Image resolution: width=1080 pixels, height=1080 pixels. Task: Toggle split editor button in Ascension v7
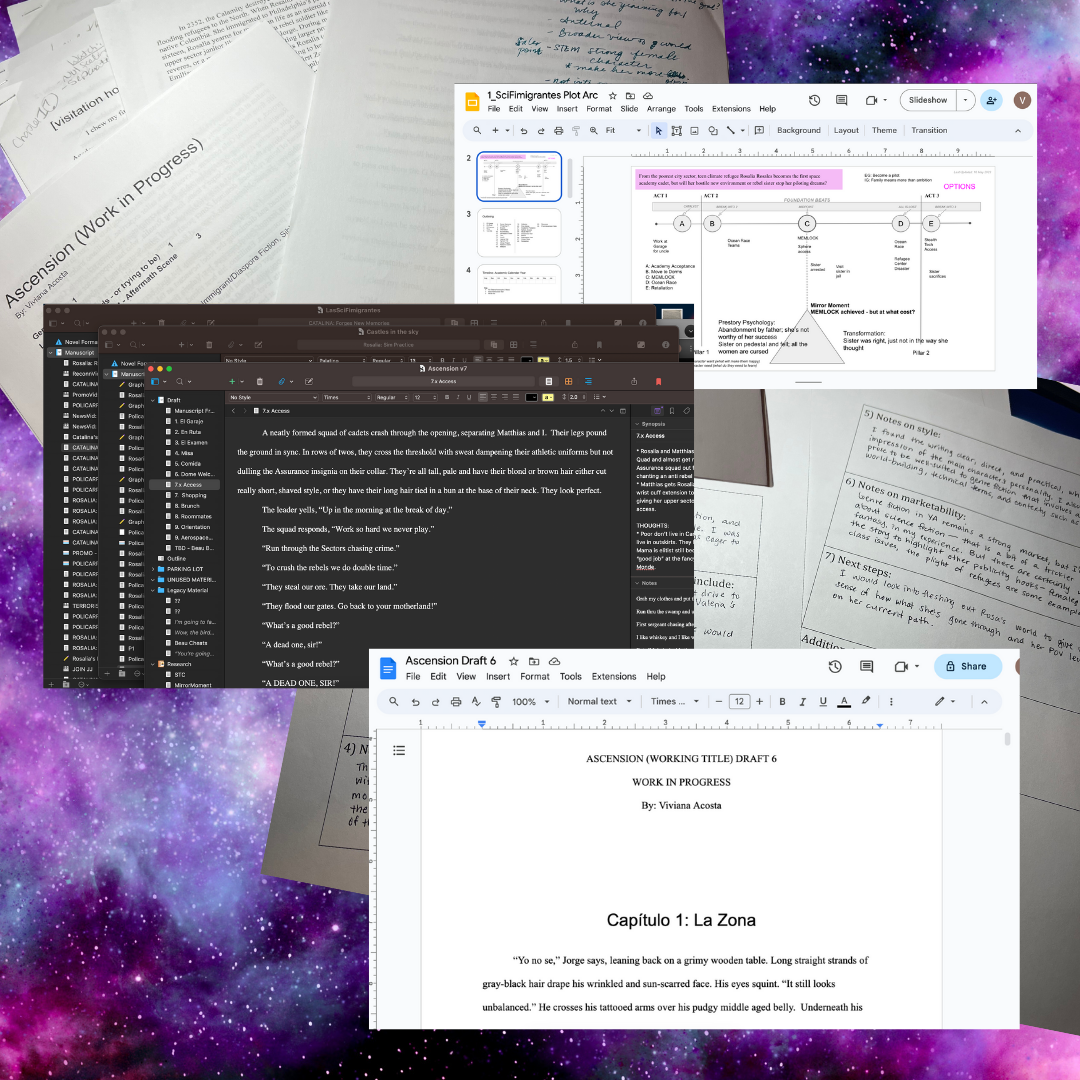(623, 411)
